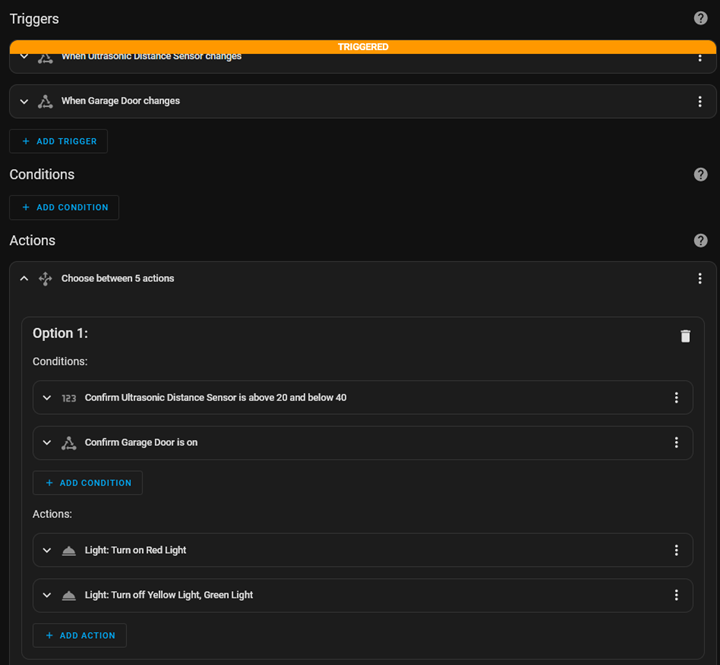Open help for the Actions section
Image resolution: width=720 pixels, height=665 pixels.
coord(700,240)
